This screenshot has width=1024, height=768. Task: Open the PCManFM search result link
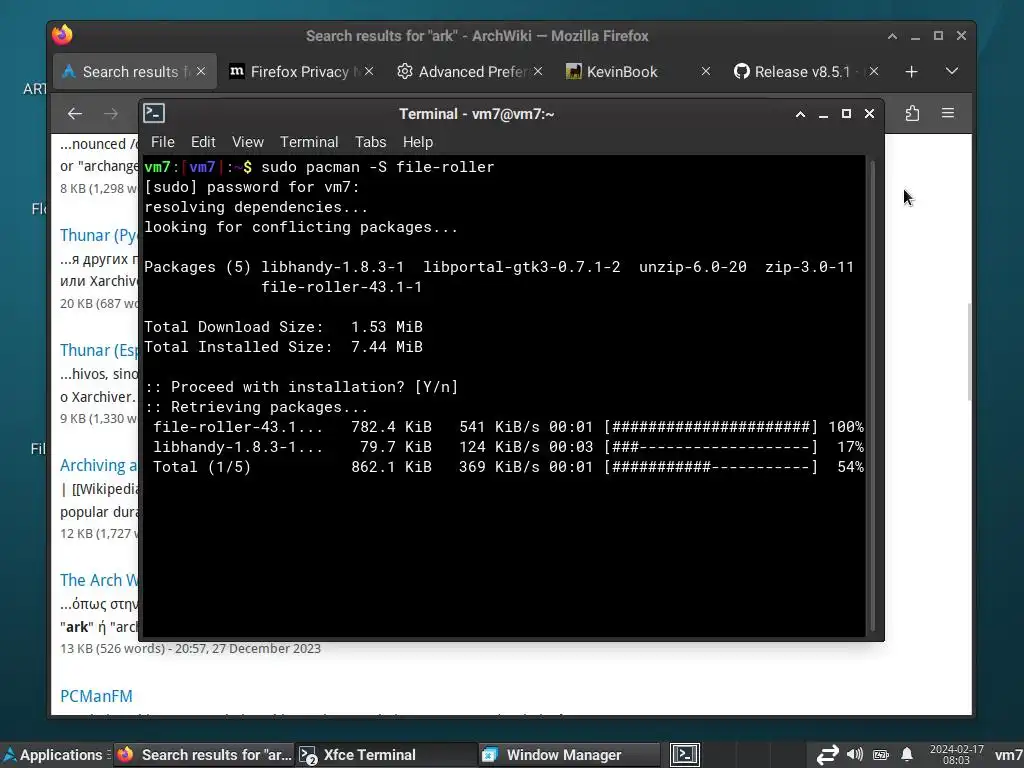96,696
